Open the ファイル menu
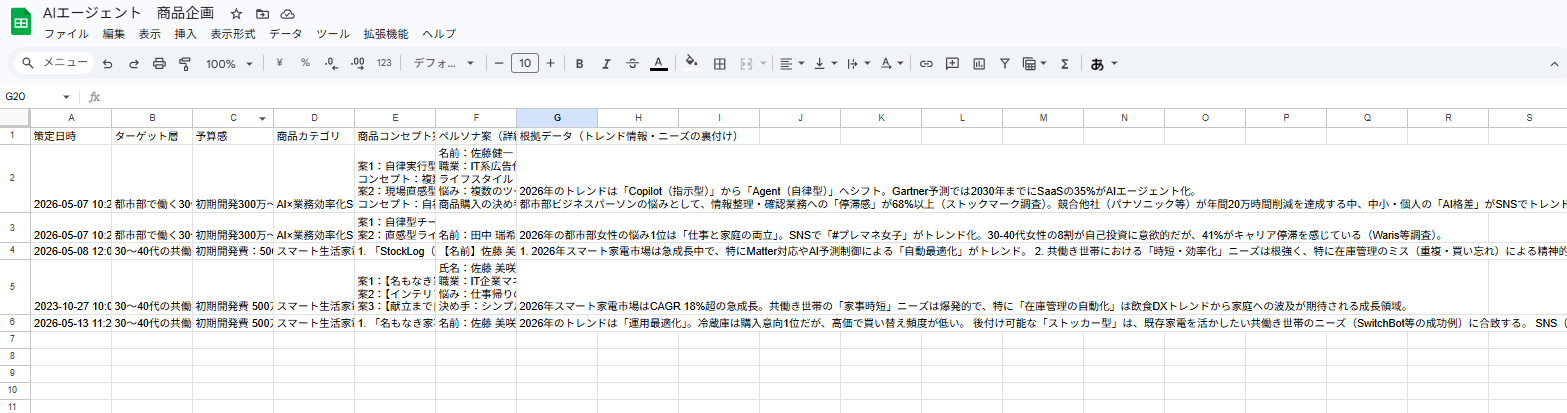 65,34
